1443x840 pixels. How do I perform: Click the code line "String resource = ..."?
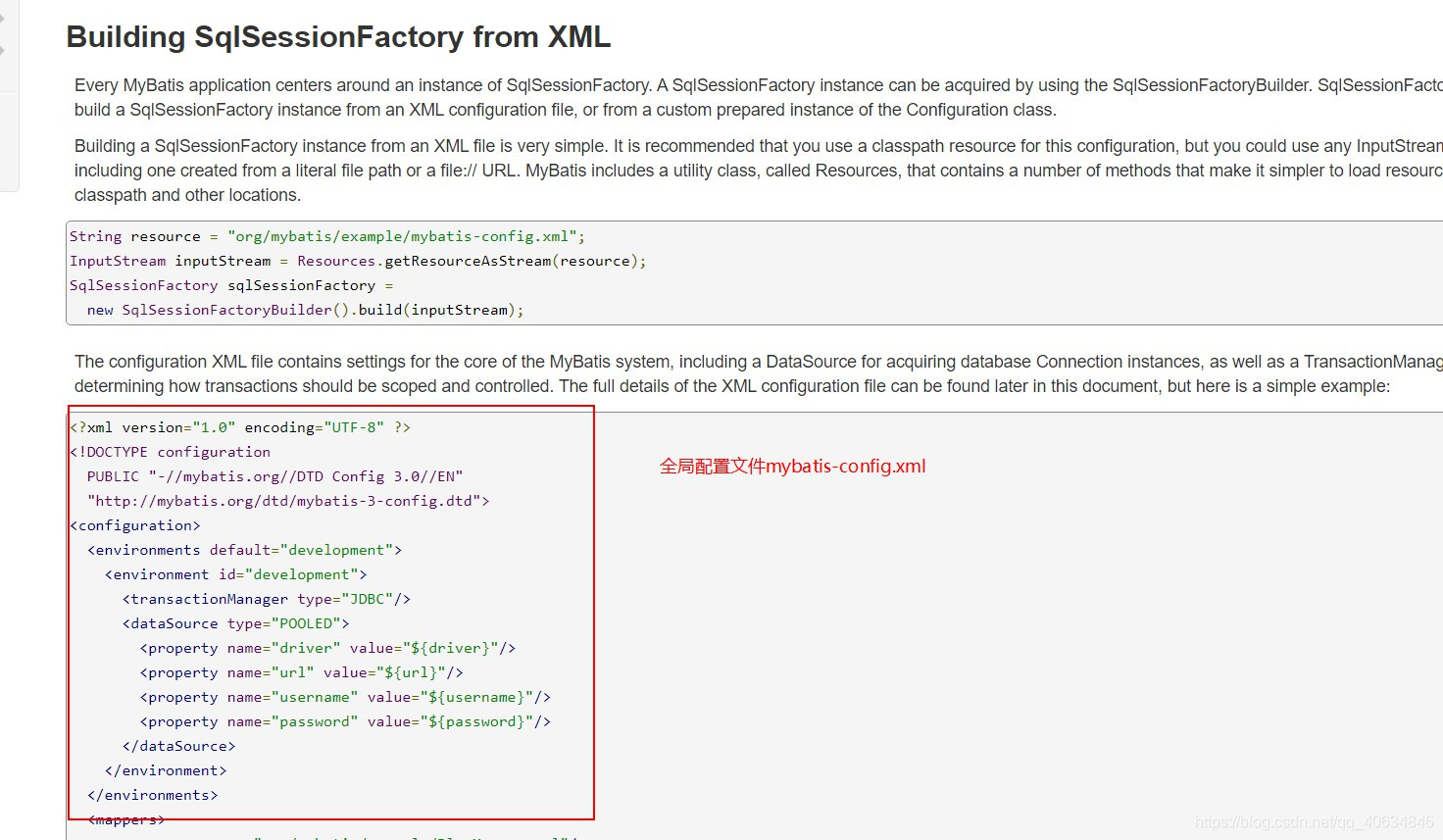[x=327, y=236]
